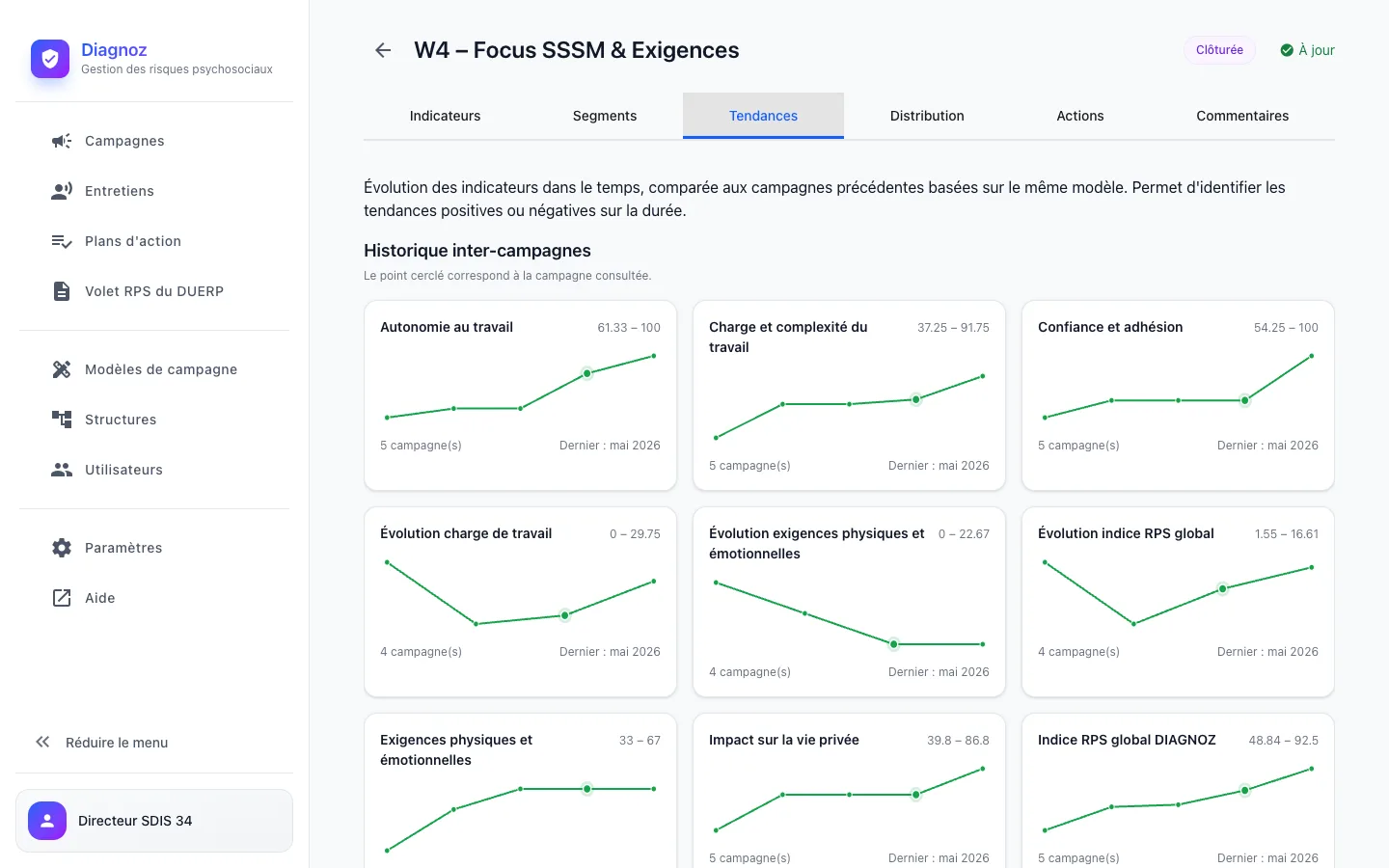Click the W4 – Focus SSSM & Exigences title
The image size is (1389, 868).
[577, 50]
